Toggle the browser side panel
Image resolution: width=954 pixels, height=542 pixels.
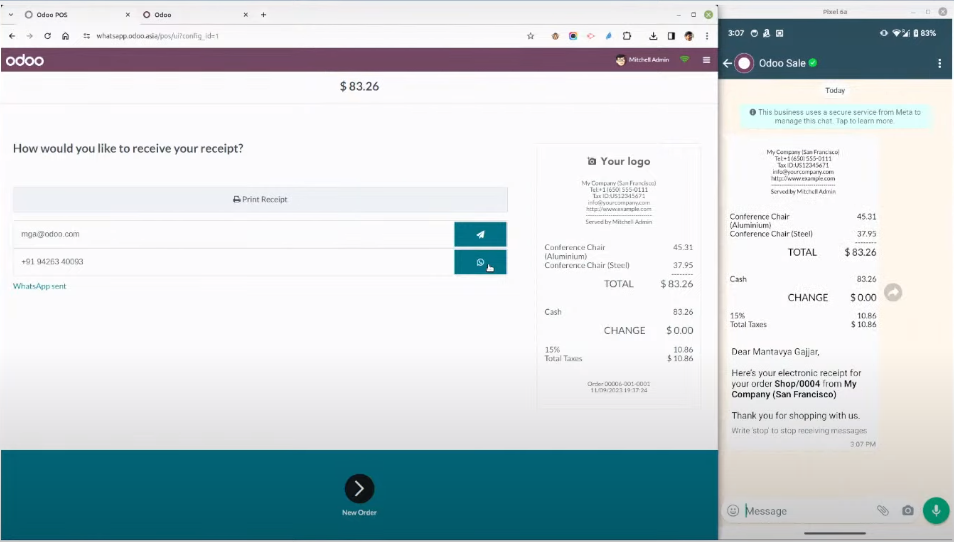point(671,36)
